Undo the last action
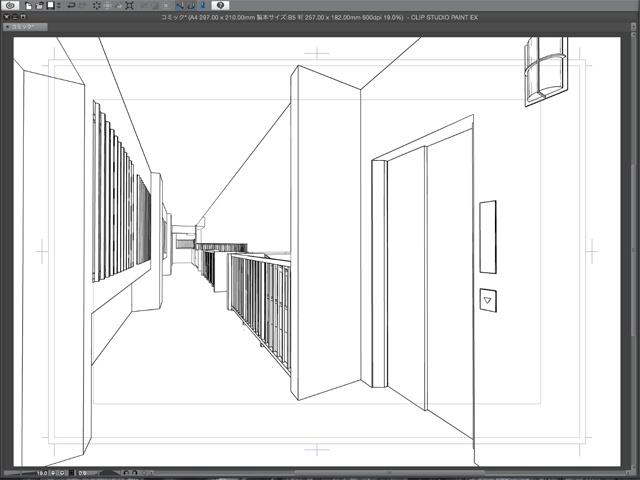The image size is (640, 480). [x=71, y=5]
